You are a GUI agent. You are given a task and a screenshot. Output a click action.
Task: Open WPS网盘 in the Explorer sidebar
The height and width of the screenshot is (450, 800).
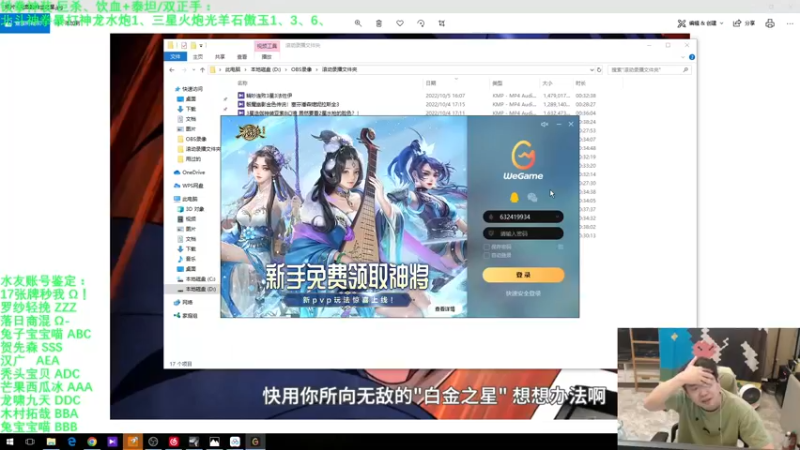[x=188, y=186]
